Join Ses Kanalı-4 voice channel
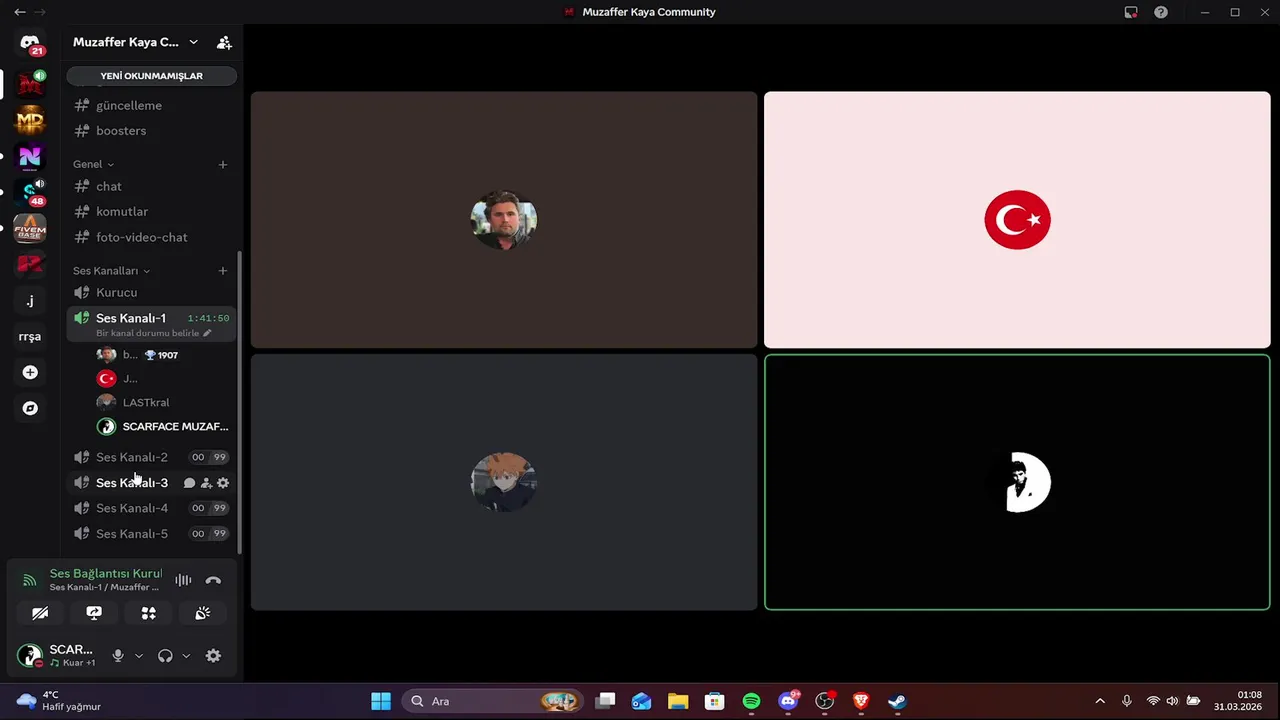The height and width of the screenshot is (720, 1280). (152, 508)
